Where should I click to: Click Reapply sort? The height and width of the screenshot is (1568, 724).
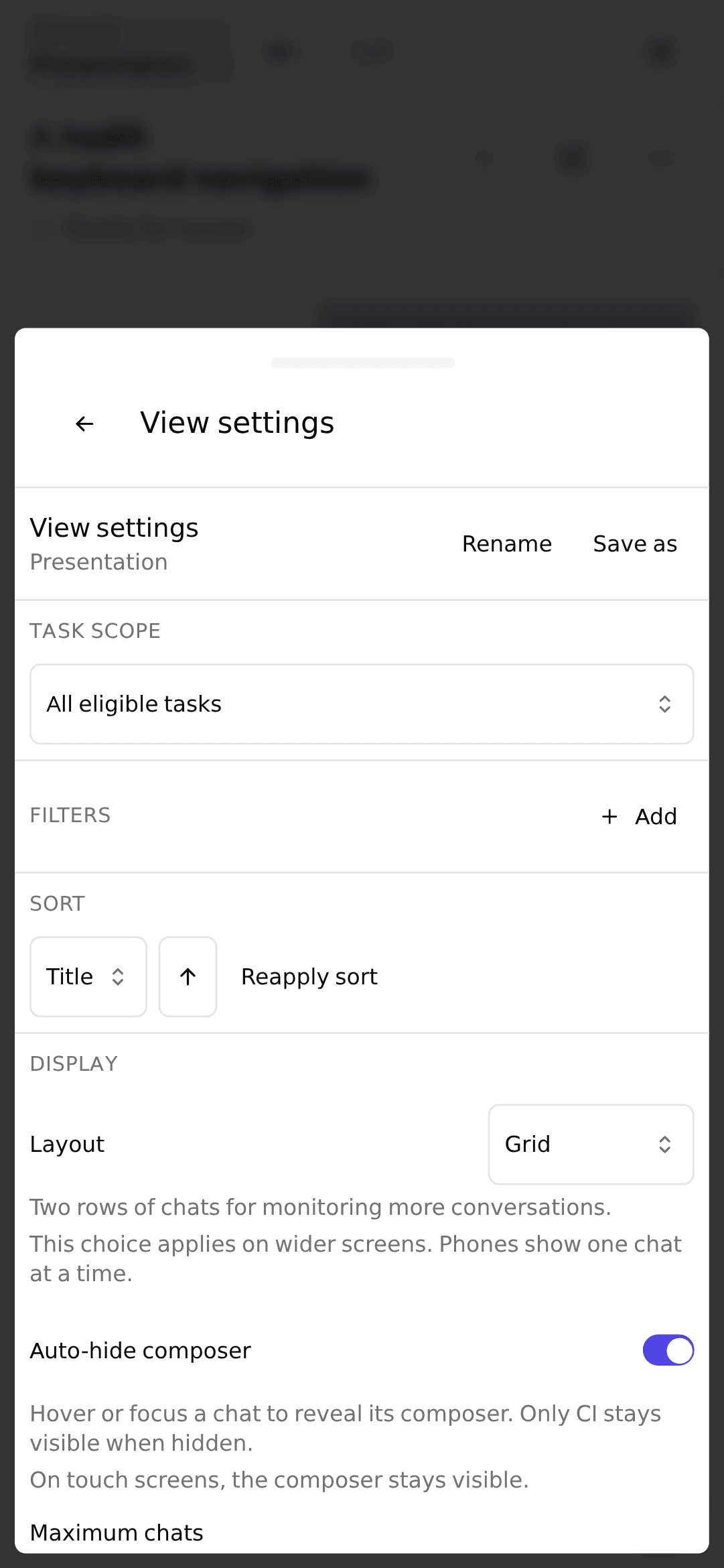click(x=309, y=977)
